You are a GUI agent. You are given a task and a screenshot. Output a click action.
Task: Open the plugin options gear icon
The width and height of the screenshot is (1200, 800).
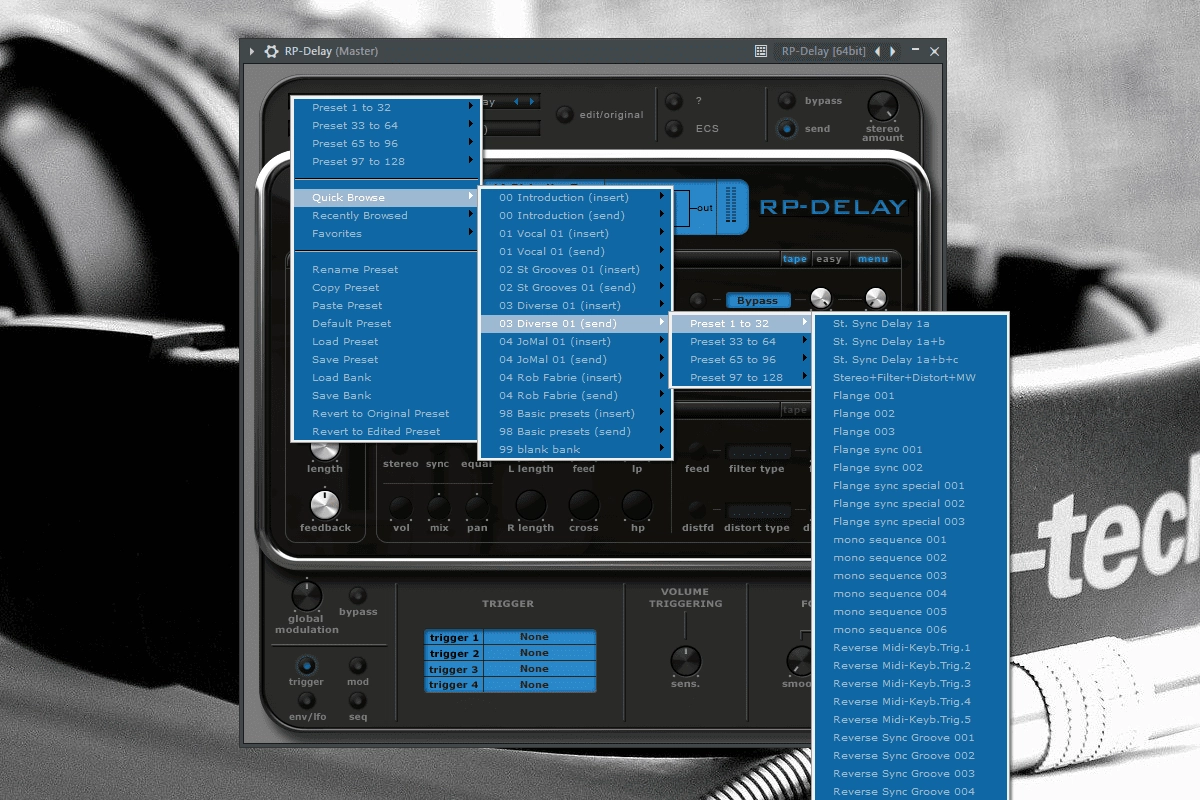point(271,51)
